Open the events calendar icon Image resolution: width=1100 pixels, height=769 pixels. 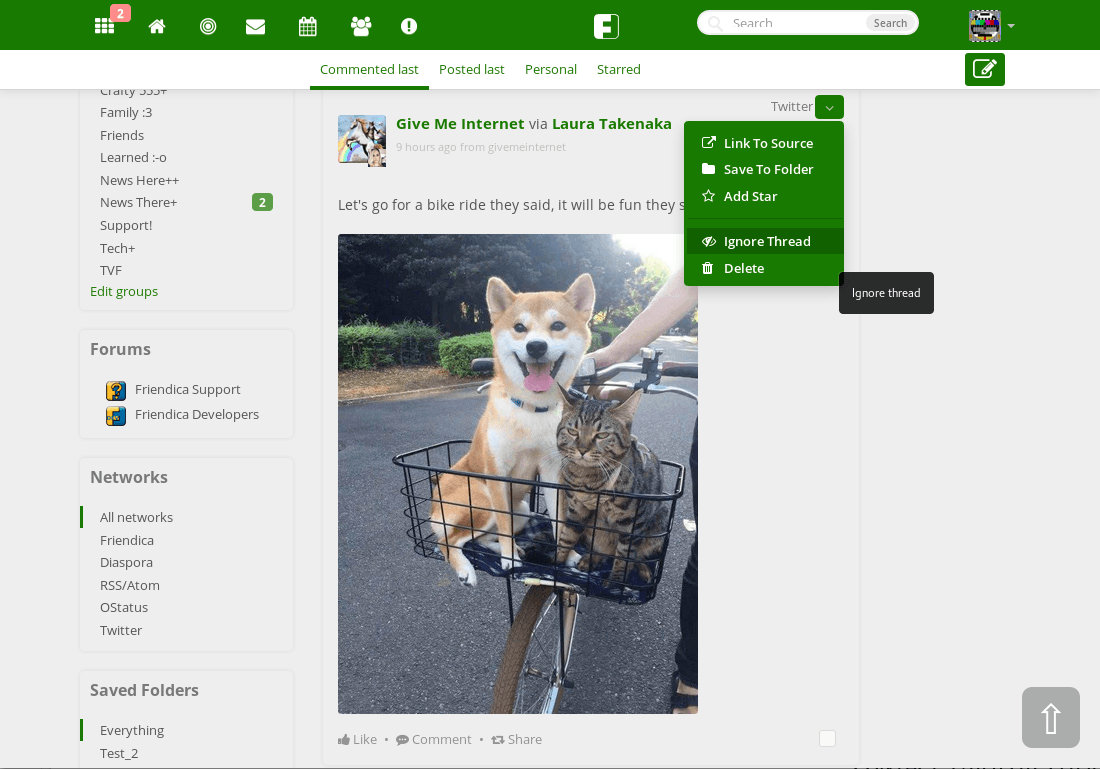point(307,25)
